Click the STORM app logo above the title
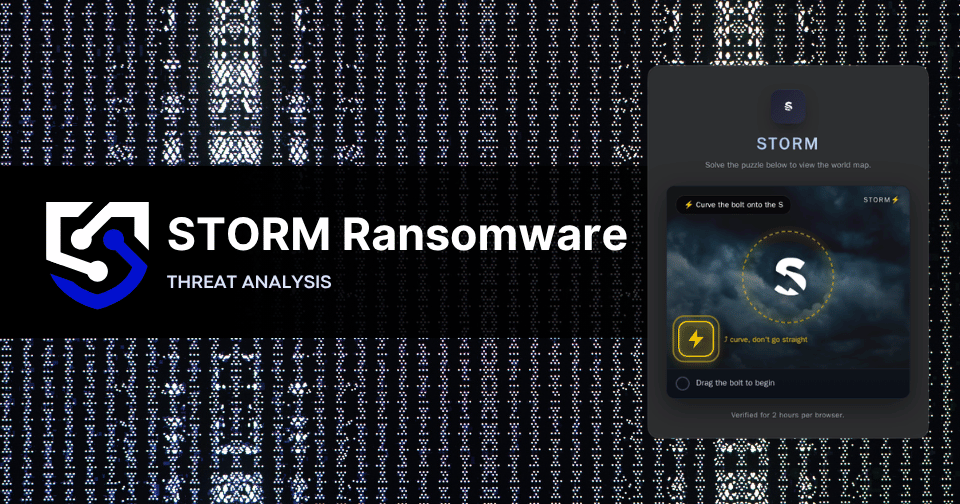Screen dimensions: 960x504 tap(788, 107)
